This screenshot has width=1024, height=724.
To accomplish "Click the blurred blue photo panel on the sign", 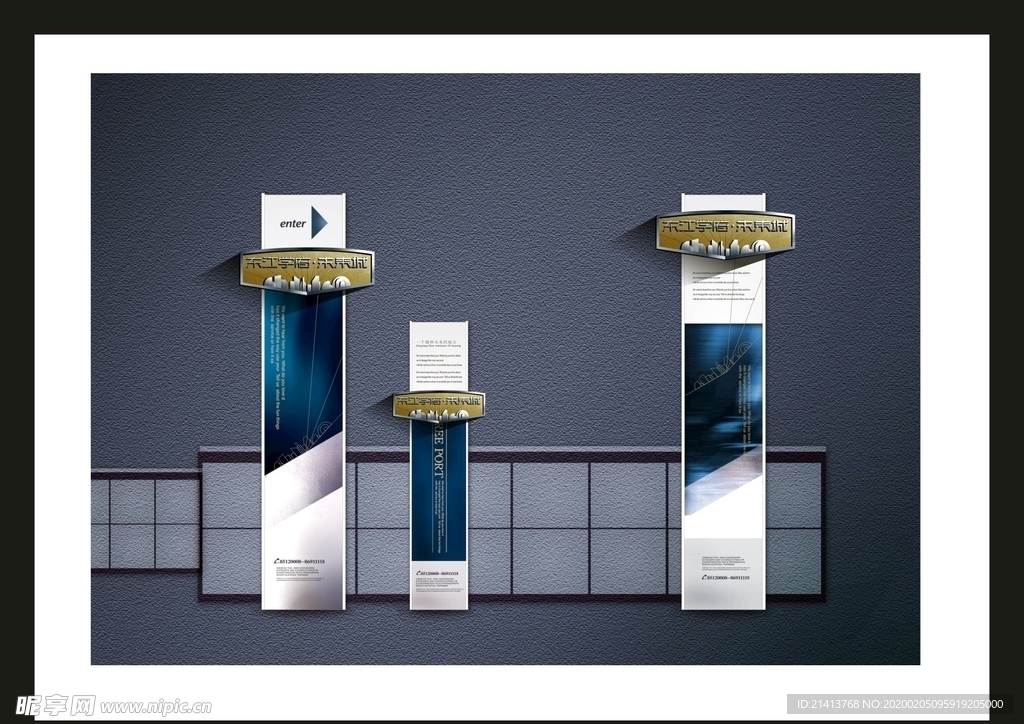I will click(x=724, y=418).
